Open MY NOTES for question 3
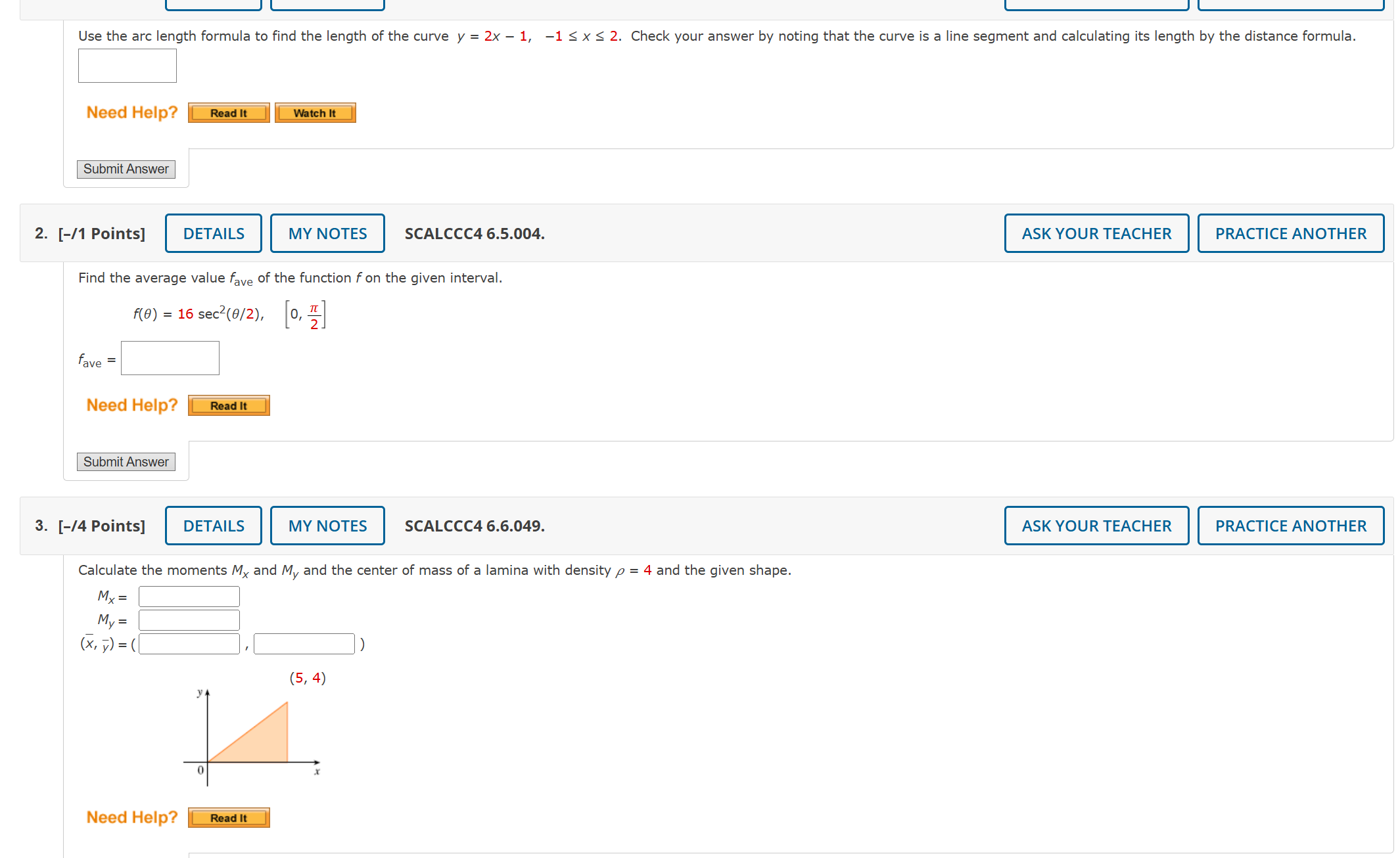This screenshot has width=1400, height=858. click(327, 526)
